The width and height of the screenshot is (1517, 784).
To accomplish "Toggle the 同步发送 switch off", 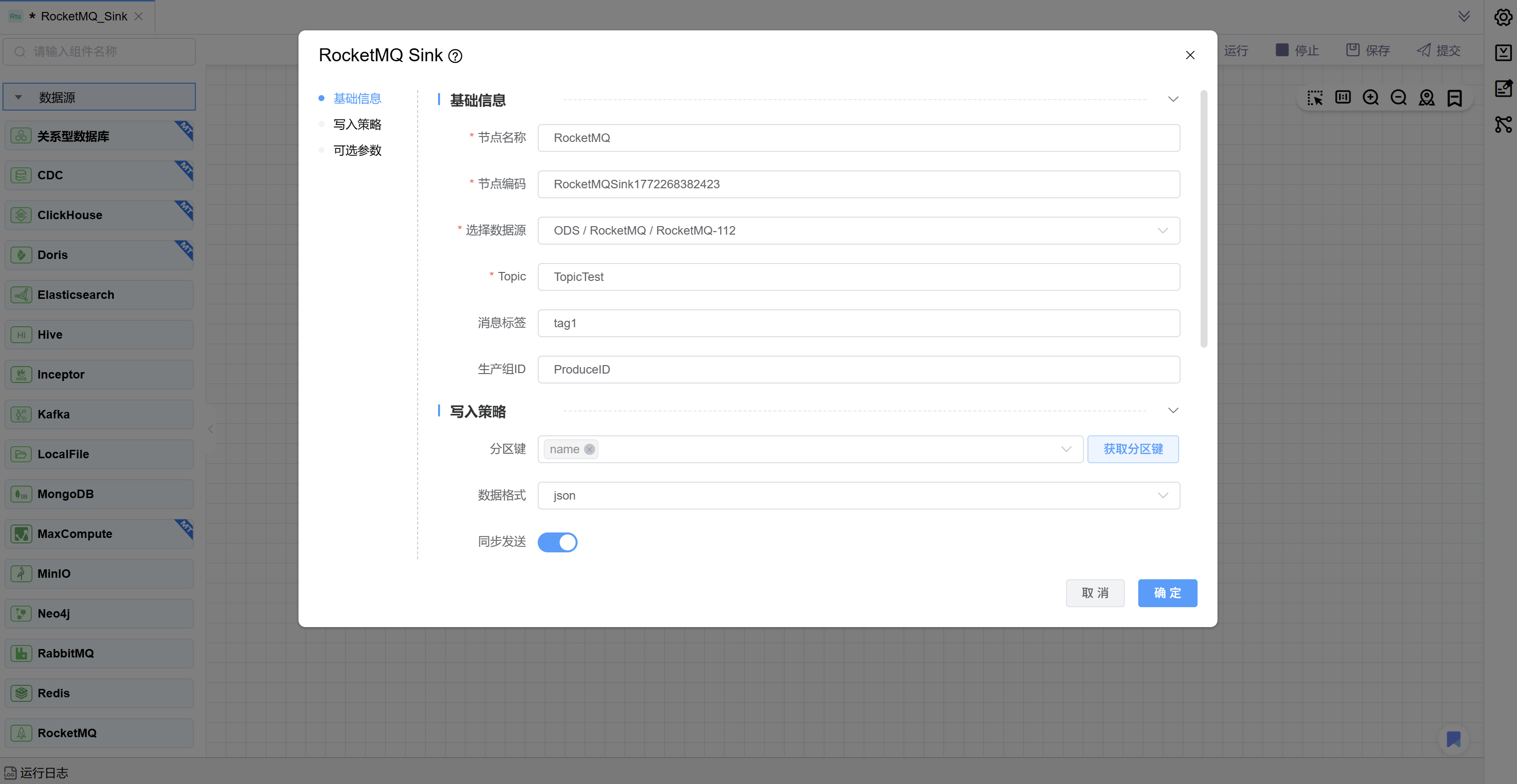I will 557,542.
